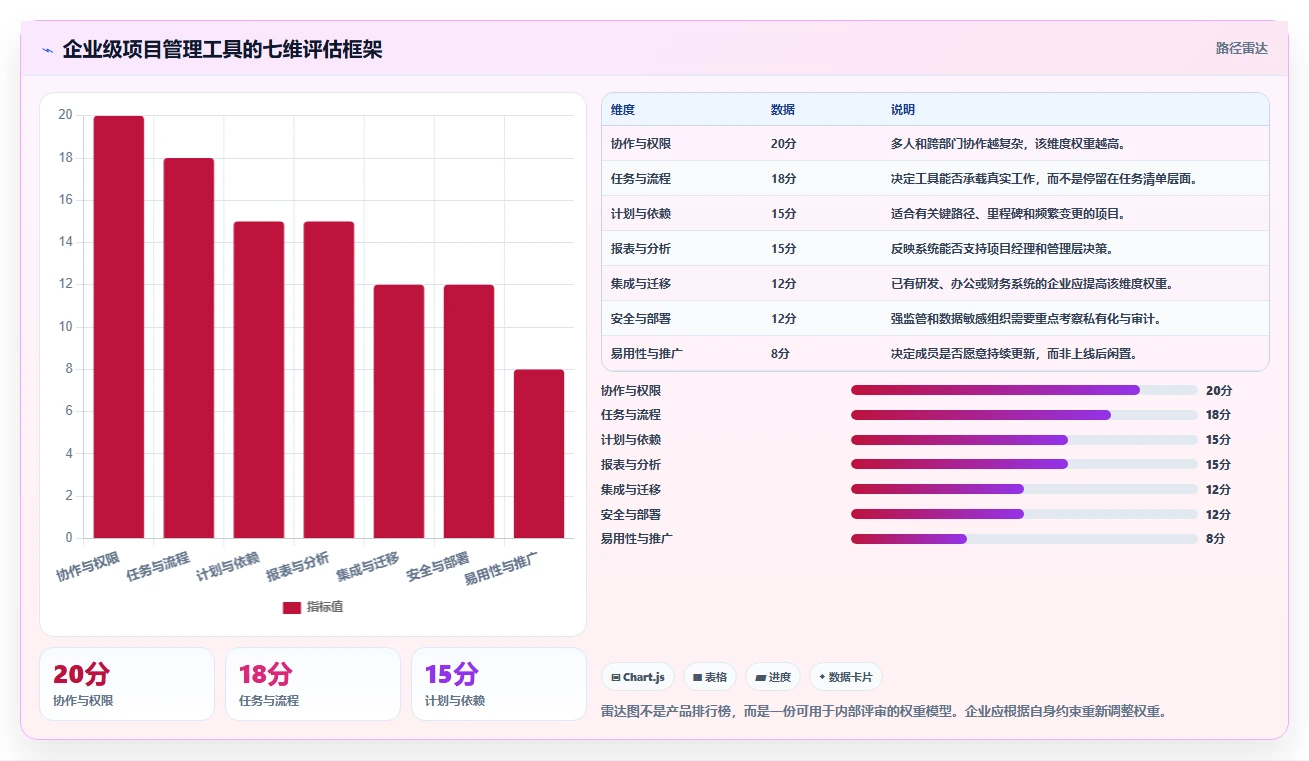Click the 集成与迁移 progress bar

[x=1024, y=489]
